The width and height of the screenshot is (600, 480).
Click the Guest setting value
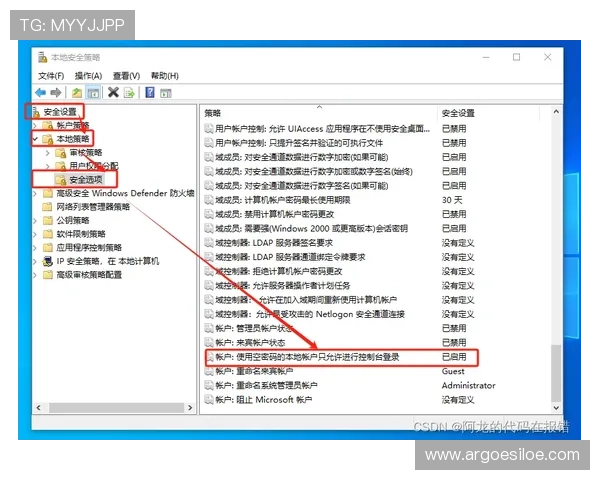click(x=453, y=371)
